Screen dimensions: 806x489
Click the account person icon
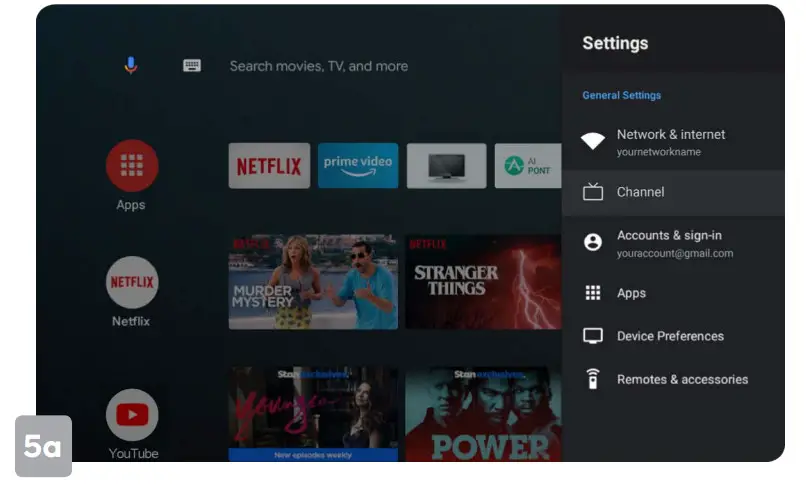(593, 242)
